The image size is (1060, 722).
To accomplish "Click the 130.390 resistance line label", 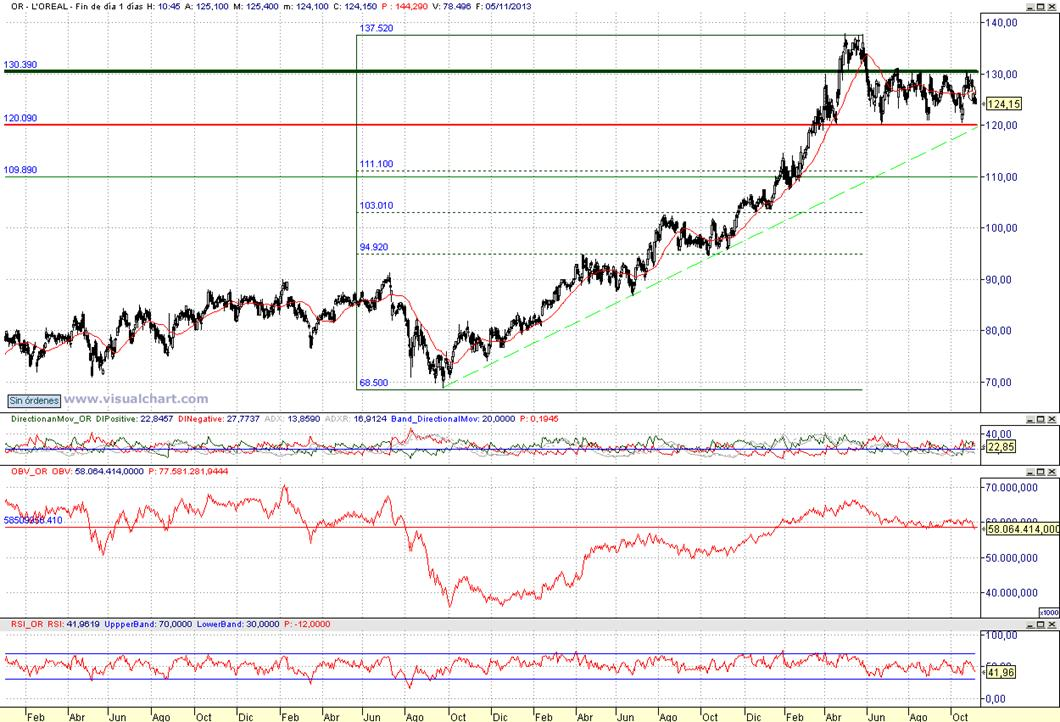I will click(20, 65).
